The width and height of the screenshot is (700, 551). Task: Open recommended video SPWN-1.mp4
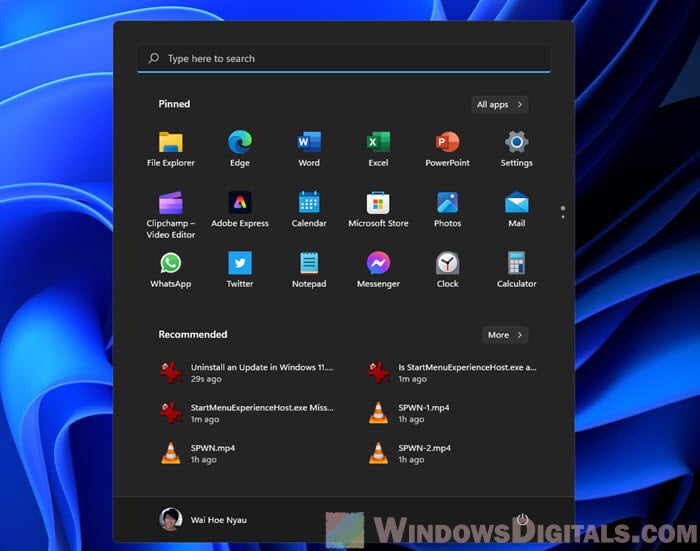coord(408,413)
